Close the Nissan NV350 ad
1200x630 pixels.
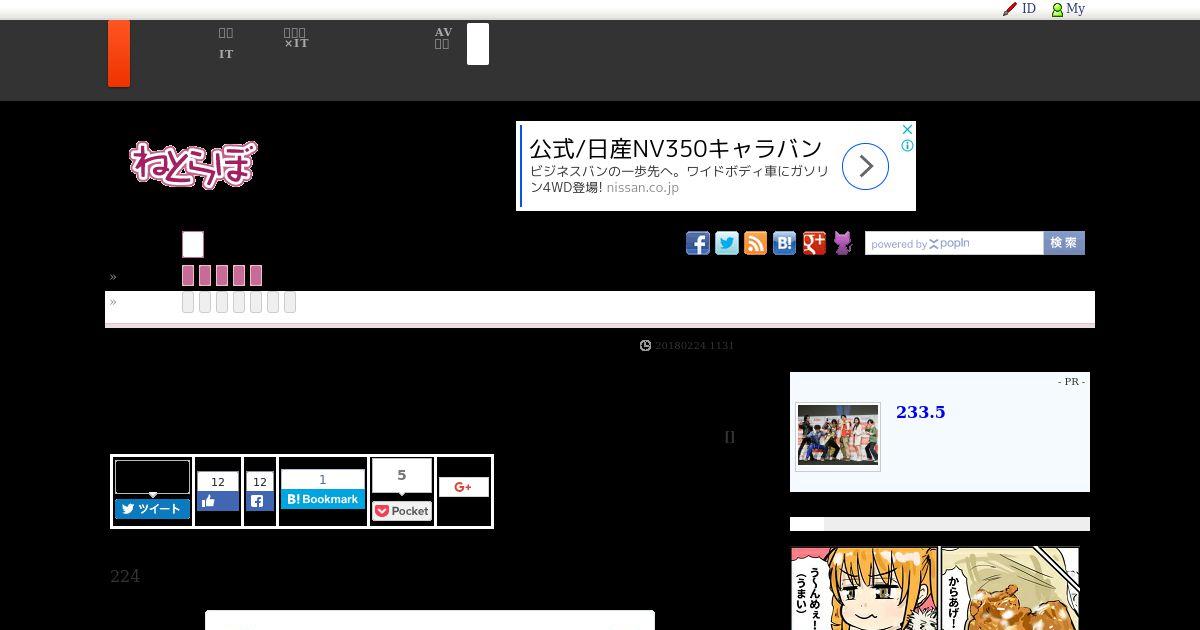[907, 130]
